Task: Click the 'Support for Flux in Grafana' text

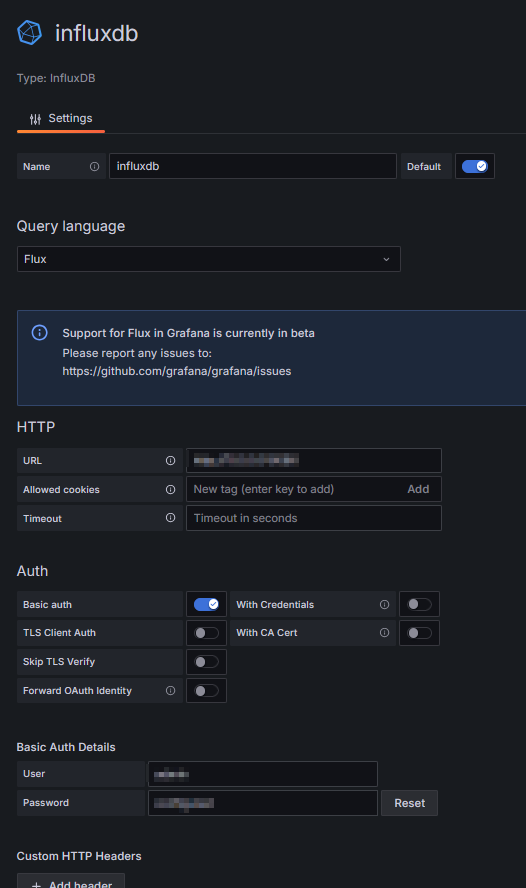Action: 189,333
